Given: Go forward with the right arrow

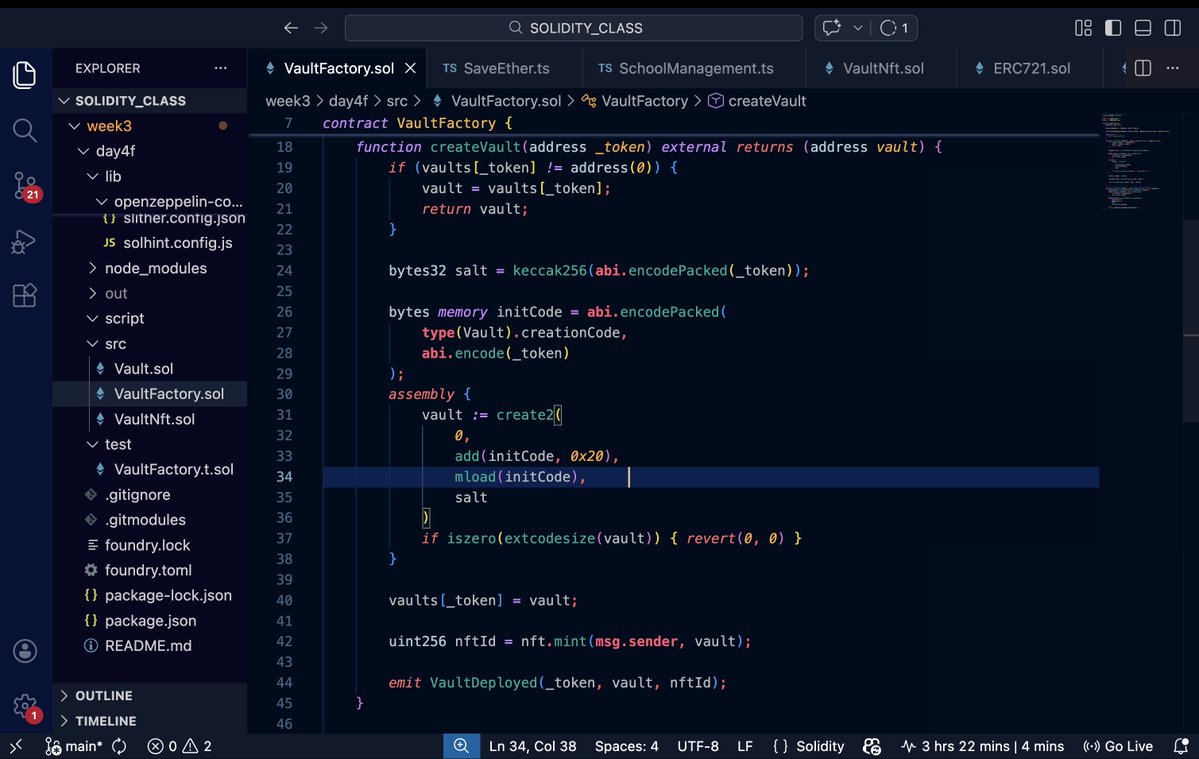Looking at the screenshot, I should (320, 28).
